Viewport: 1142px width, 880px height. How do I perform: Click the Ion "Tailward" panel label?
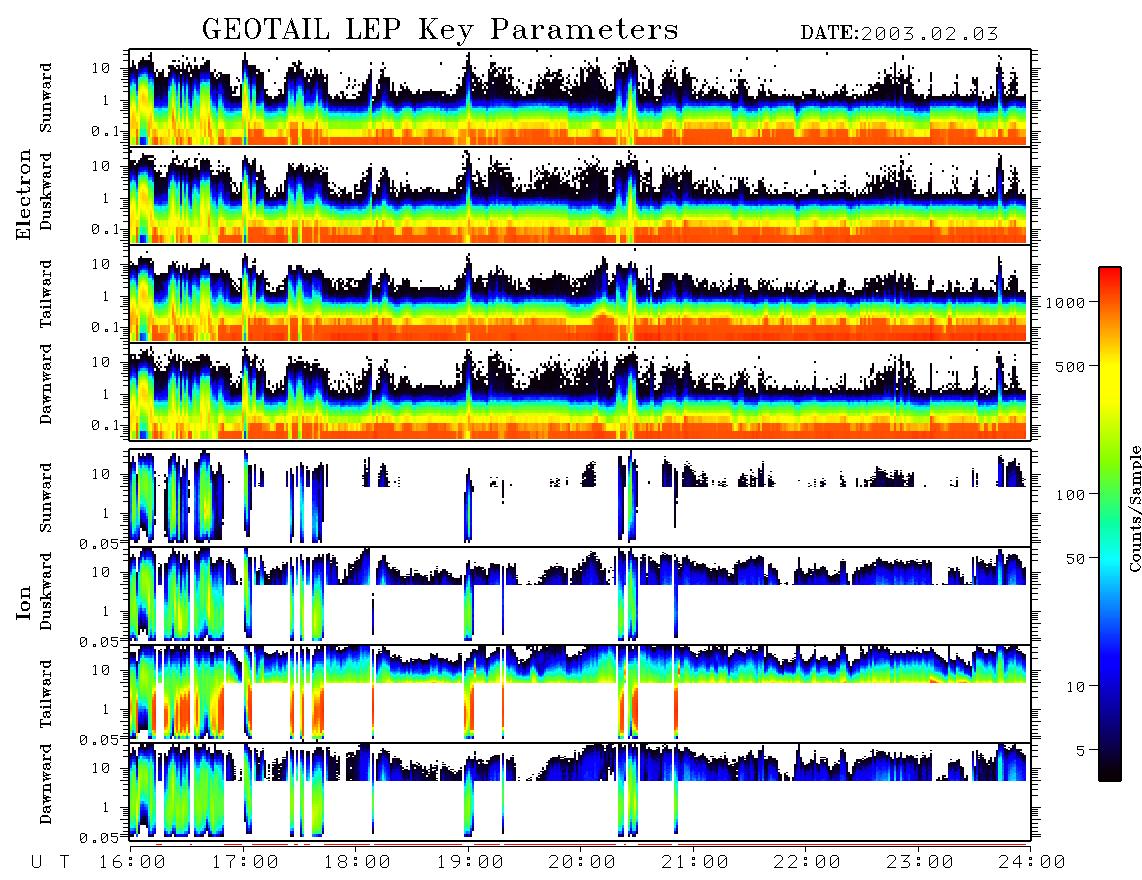46,693
